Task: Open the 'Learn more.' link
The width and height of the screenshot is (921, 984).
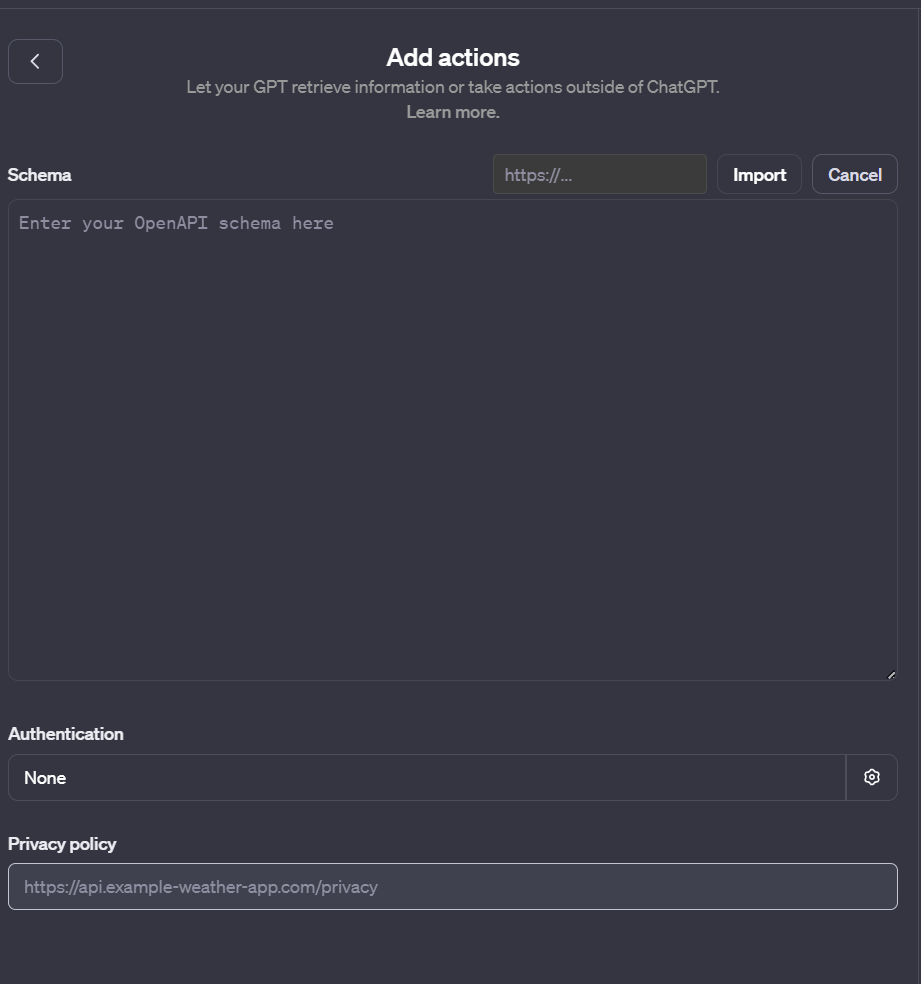Action: [452, 112]
